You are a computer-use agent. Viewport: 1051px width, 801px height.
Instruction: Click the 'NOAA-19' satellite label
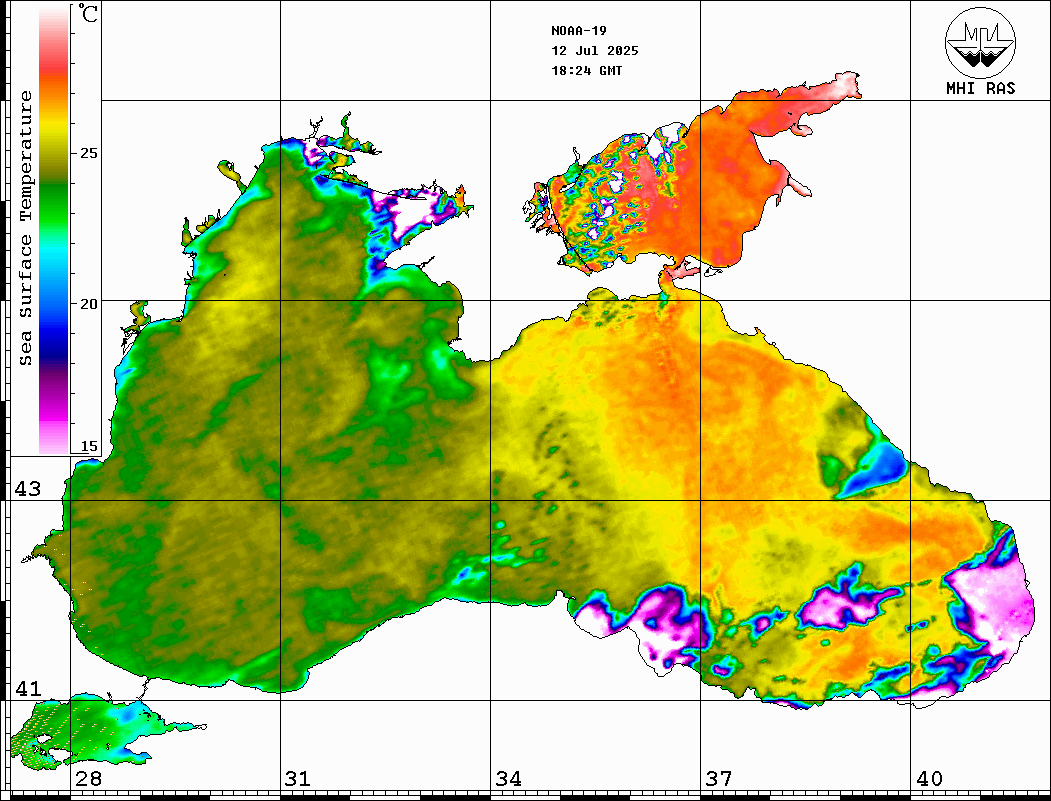pyautogui.click(x=578, y=31)
